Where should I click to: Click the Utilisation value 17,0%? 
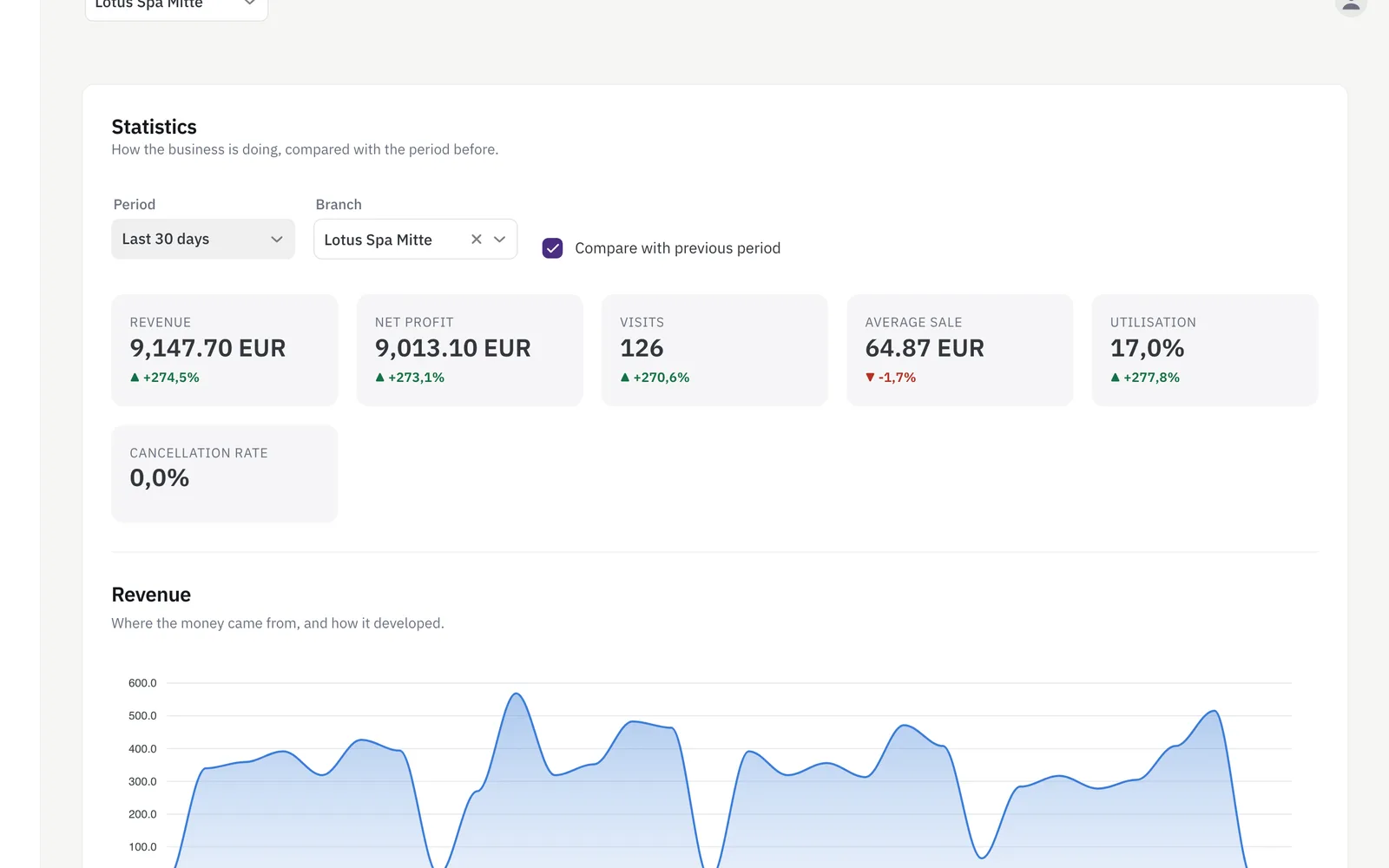coord(1147,348)
